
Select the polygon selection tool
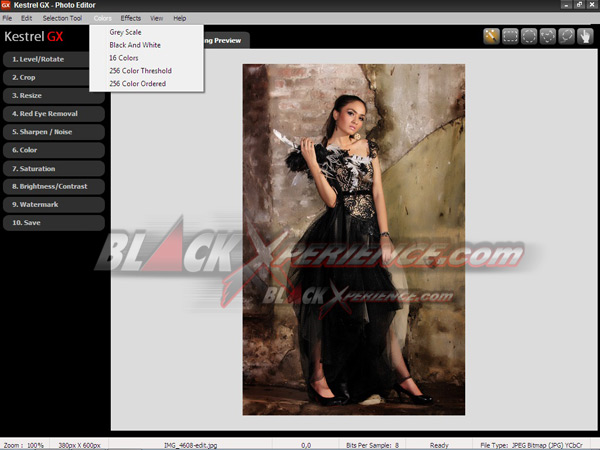pos(548,37)
